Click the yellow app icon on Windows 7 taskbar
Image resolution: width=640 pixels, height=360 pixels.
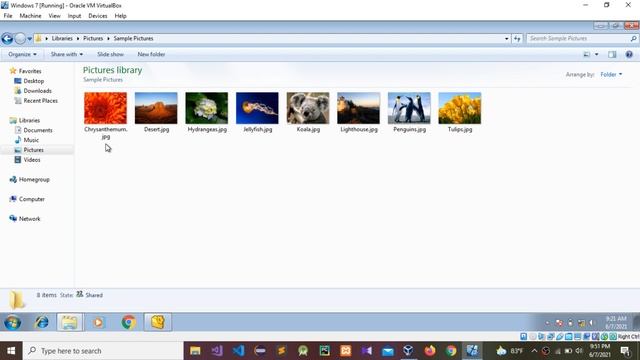pyautogui.click(x=158, y=322)
